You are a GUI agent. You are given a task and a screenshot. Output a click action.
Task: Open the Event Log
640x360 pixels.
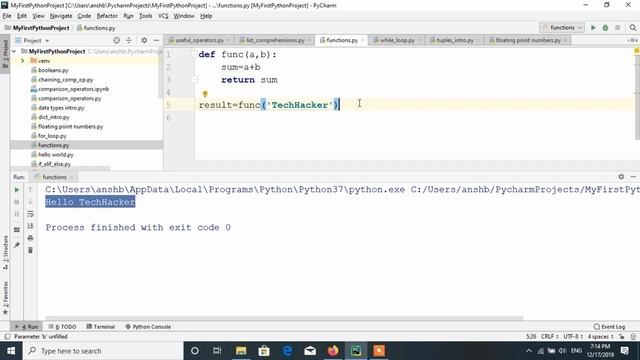(x=609, y=327)
